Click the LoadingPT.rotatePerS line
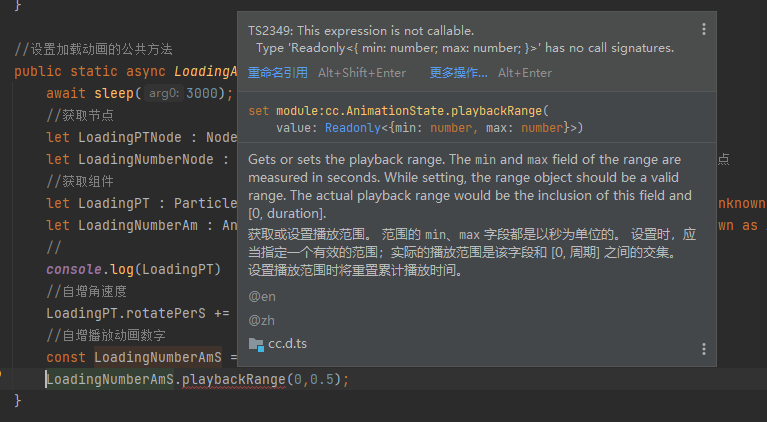This screenshot has width=767, height=422. click(x=130, y=314)
